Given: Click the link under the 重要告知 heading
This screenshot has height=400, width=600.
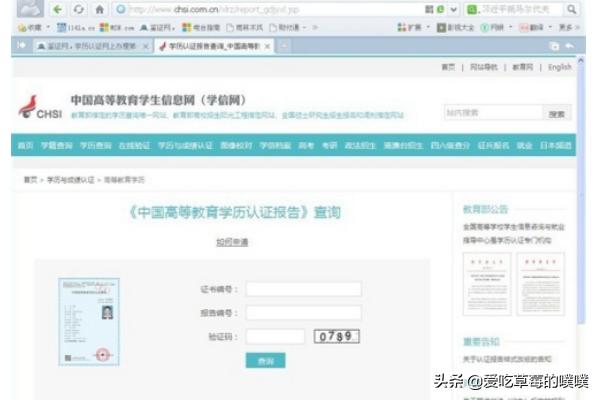Looking at the screenshot, I should click(x=507, y=359).
